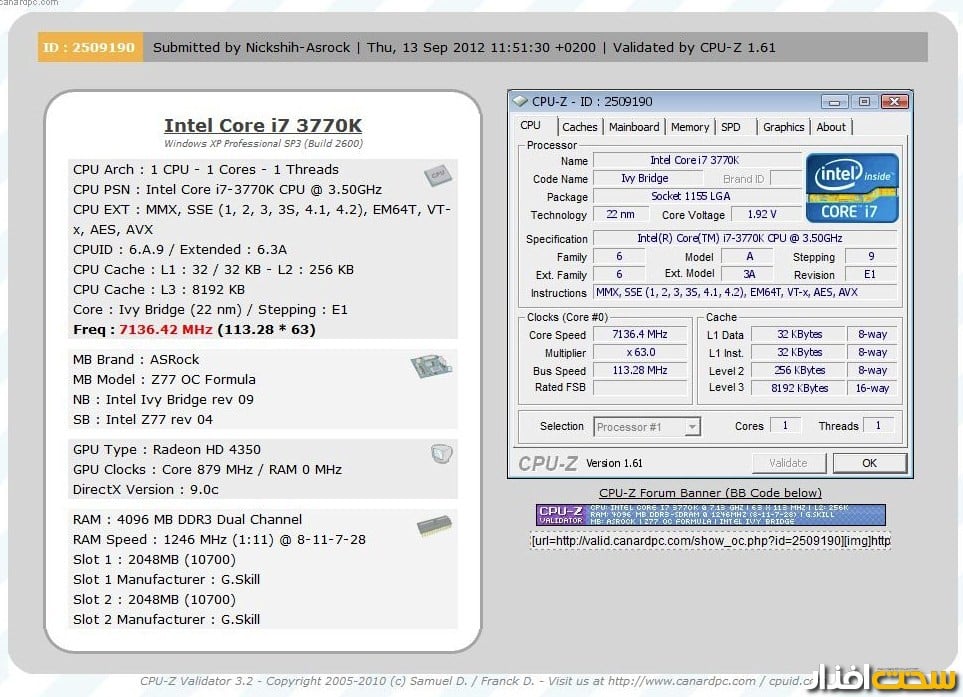963x697 pixels.
Task: Open the Mainboard tab
Action: 634,126
